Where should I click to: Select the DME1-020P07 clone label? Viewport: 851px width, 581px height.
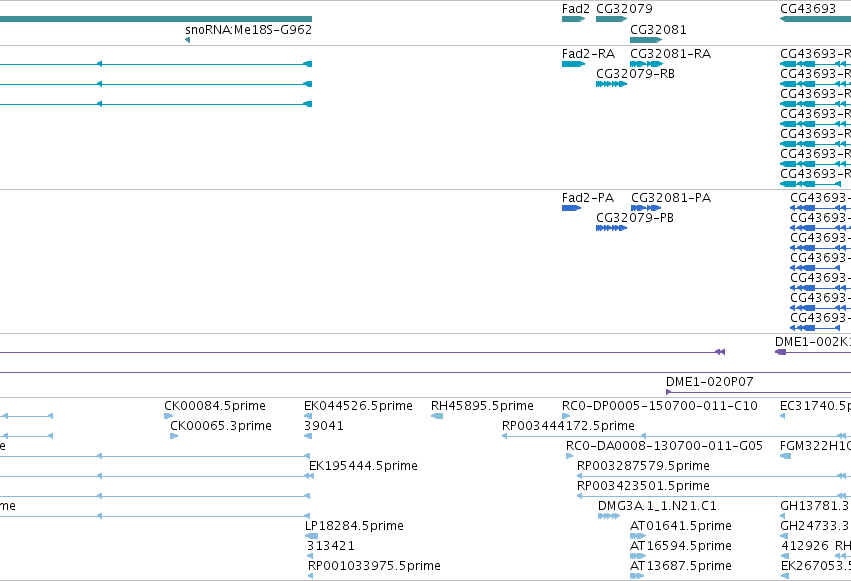click(709, 382)
